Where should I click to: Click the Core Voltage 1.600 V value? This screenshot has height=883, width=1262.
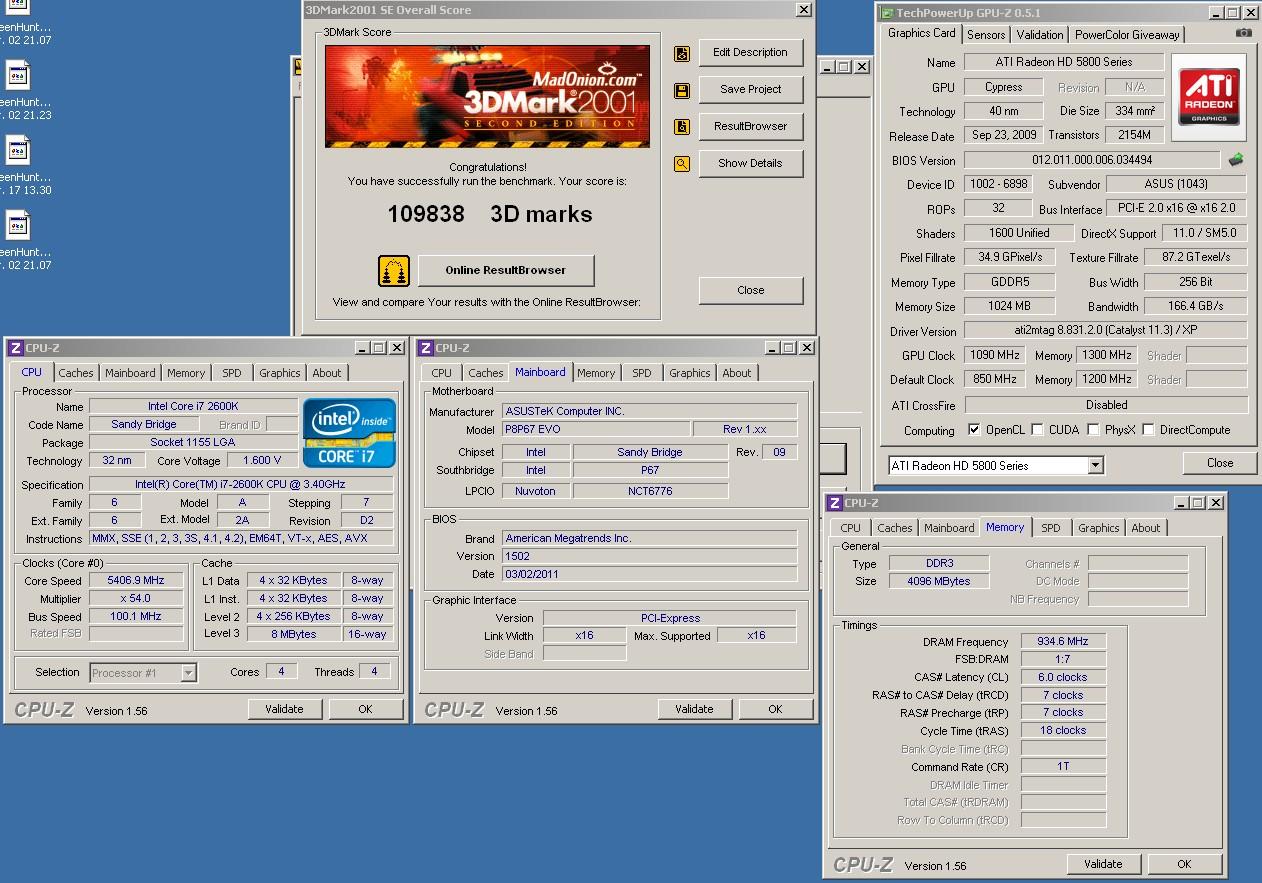[263, 461]
